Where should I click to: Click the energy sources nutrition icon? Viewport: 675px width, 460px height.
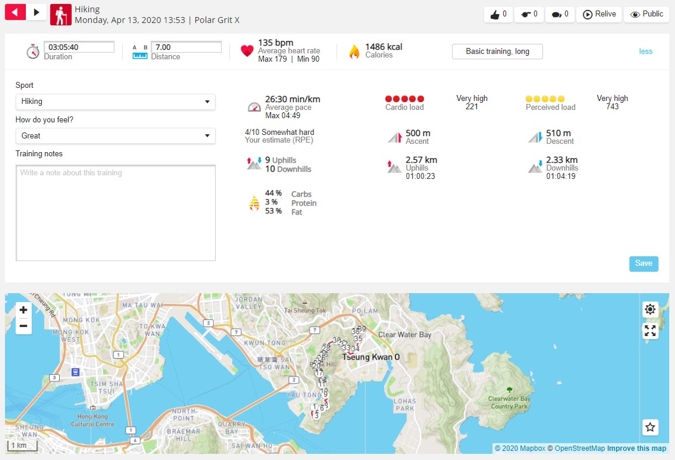(x=254, y=203)
